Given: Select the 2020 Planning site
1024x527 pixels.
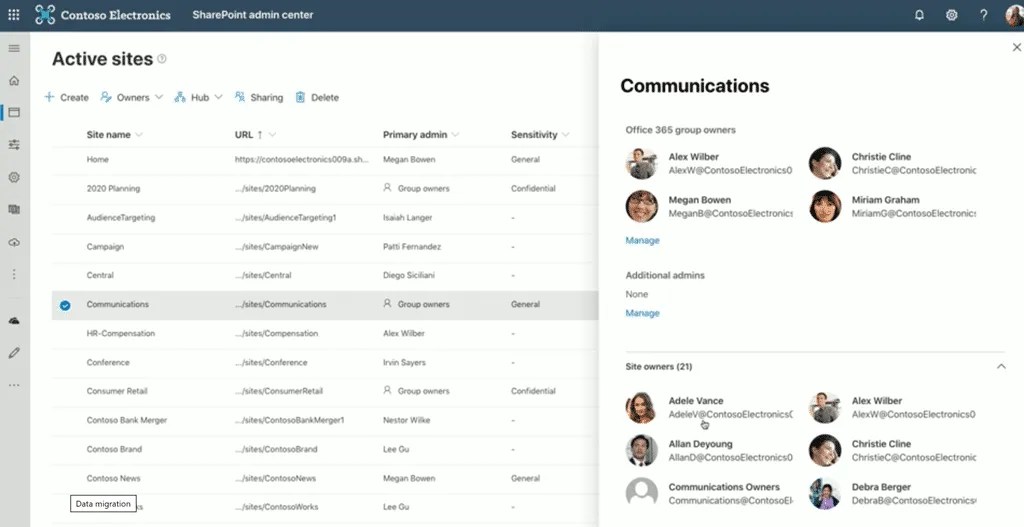Looking at the screenshot, I should coord(325,189).
